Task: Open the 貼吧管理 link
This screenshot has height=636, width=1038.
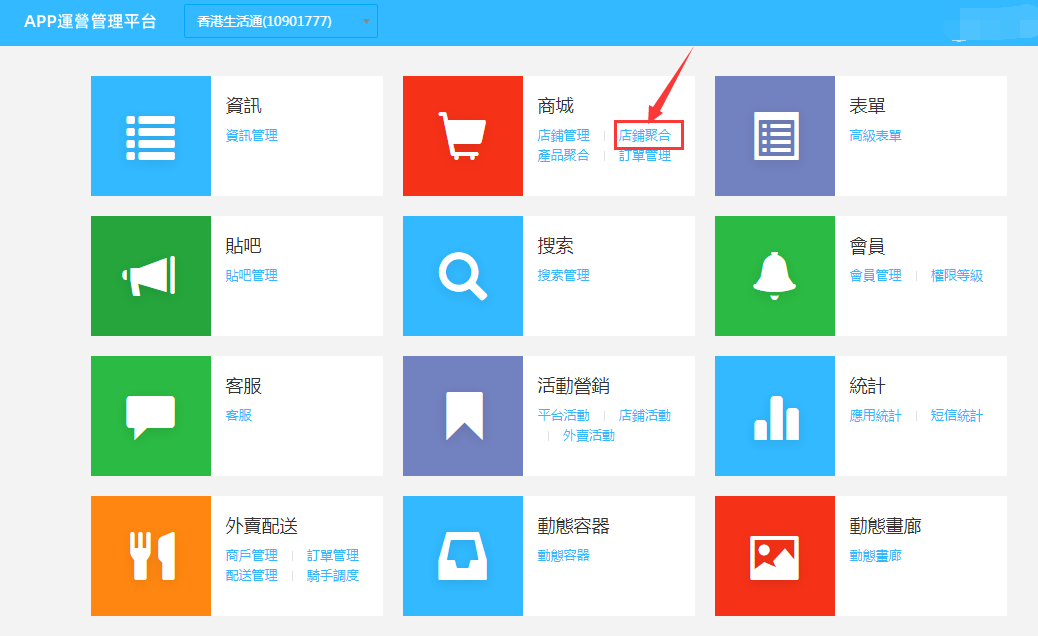Action: (x=252, y=275)
